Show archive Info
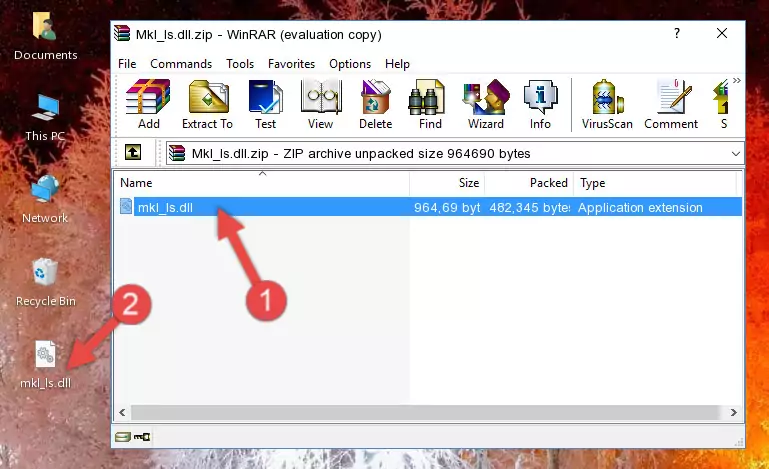769x469 pixels. pyautogui.click(x=540, y=104)
